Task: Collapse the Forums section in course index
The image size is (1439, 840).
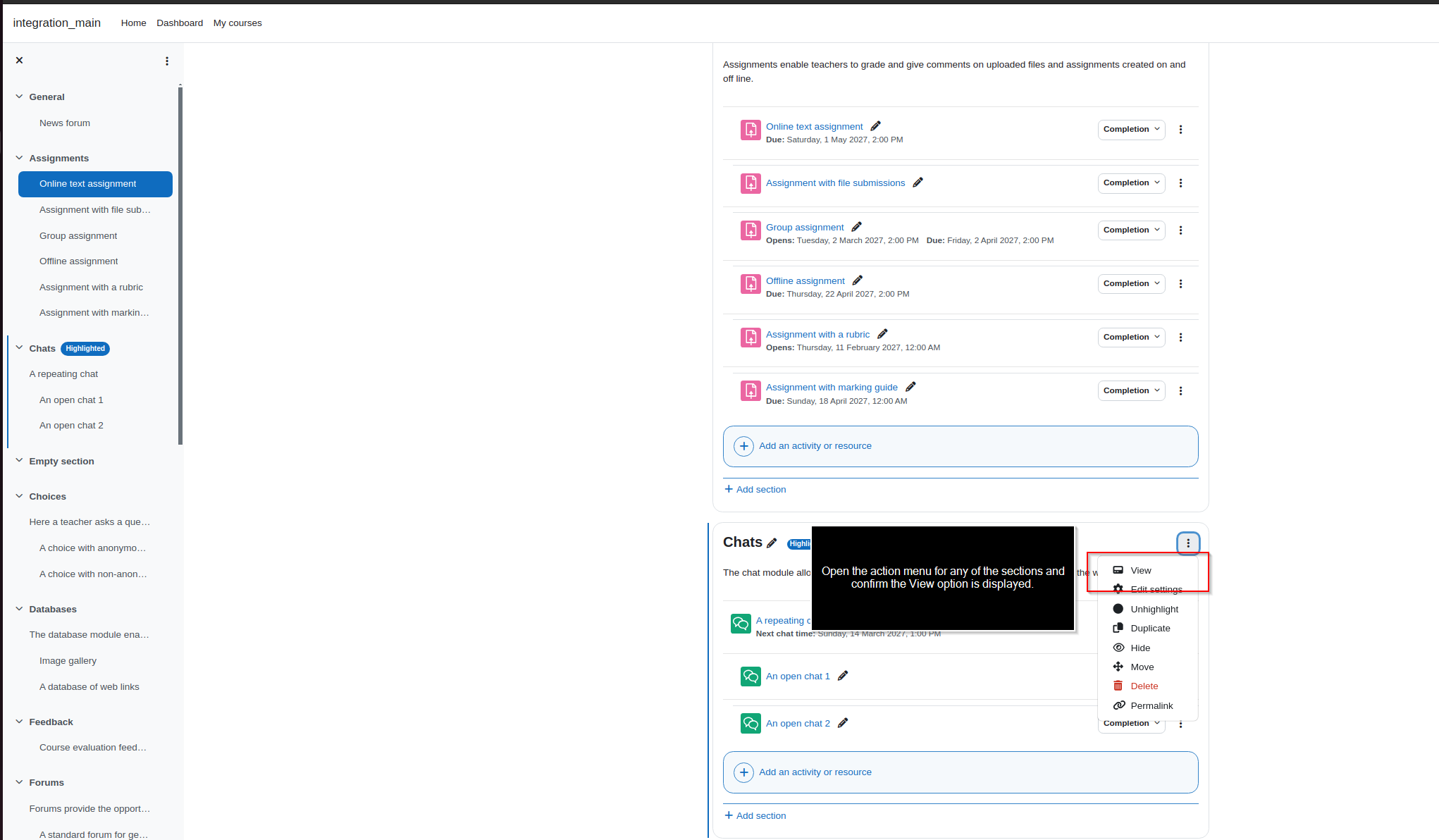Action: [19, 782]
